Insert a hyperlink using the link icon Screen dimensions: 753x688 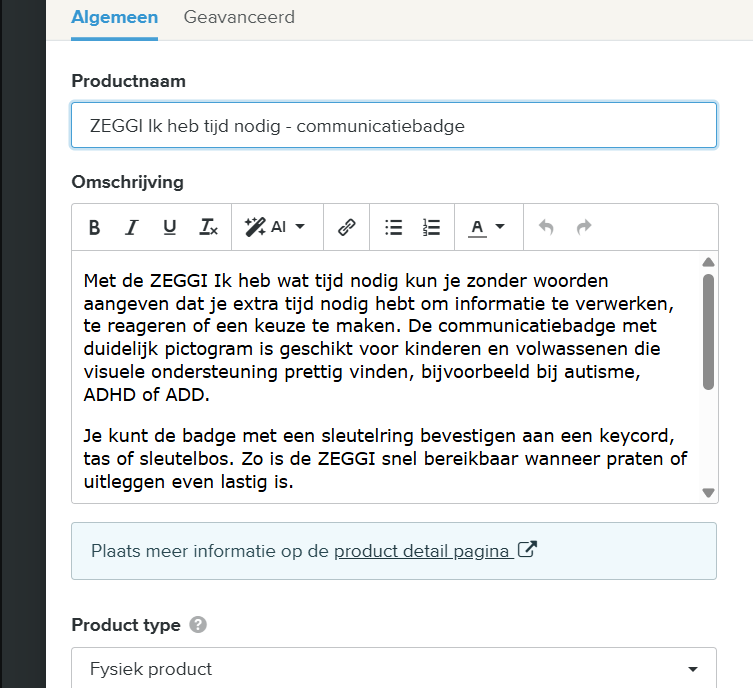(x=347, y=227)
